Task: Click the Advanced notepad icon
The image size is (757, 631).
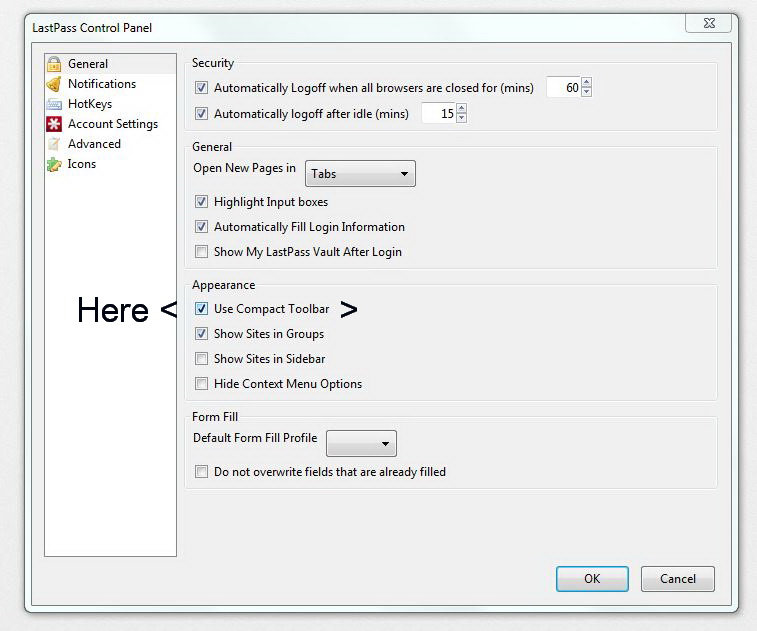Action: [54, 144]
